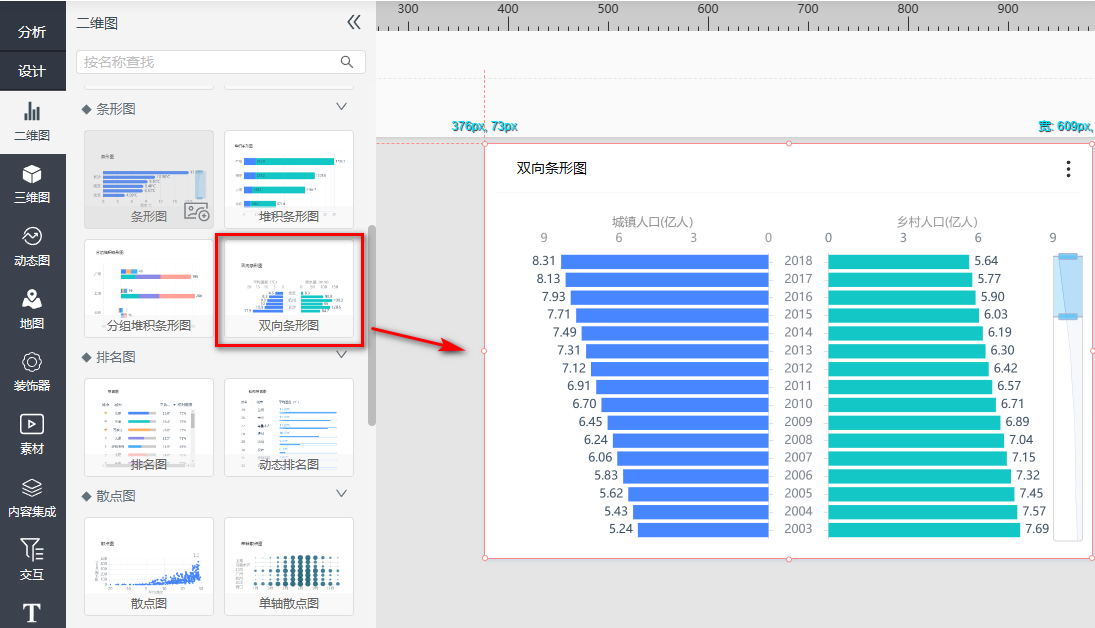
Task: Click the chart's vertical data zoom slider
Action: tap(1068, 288)
